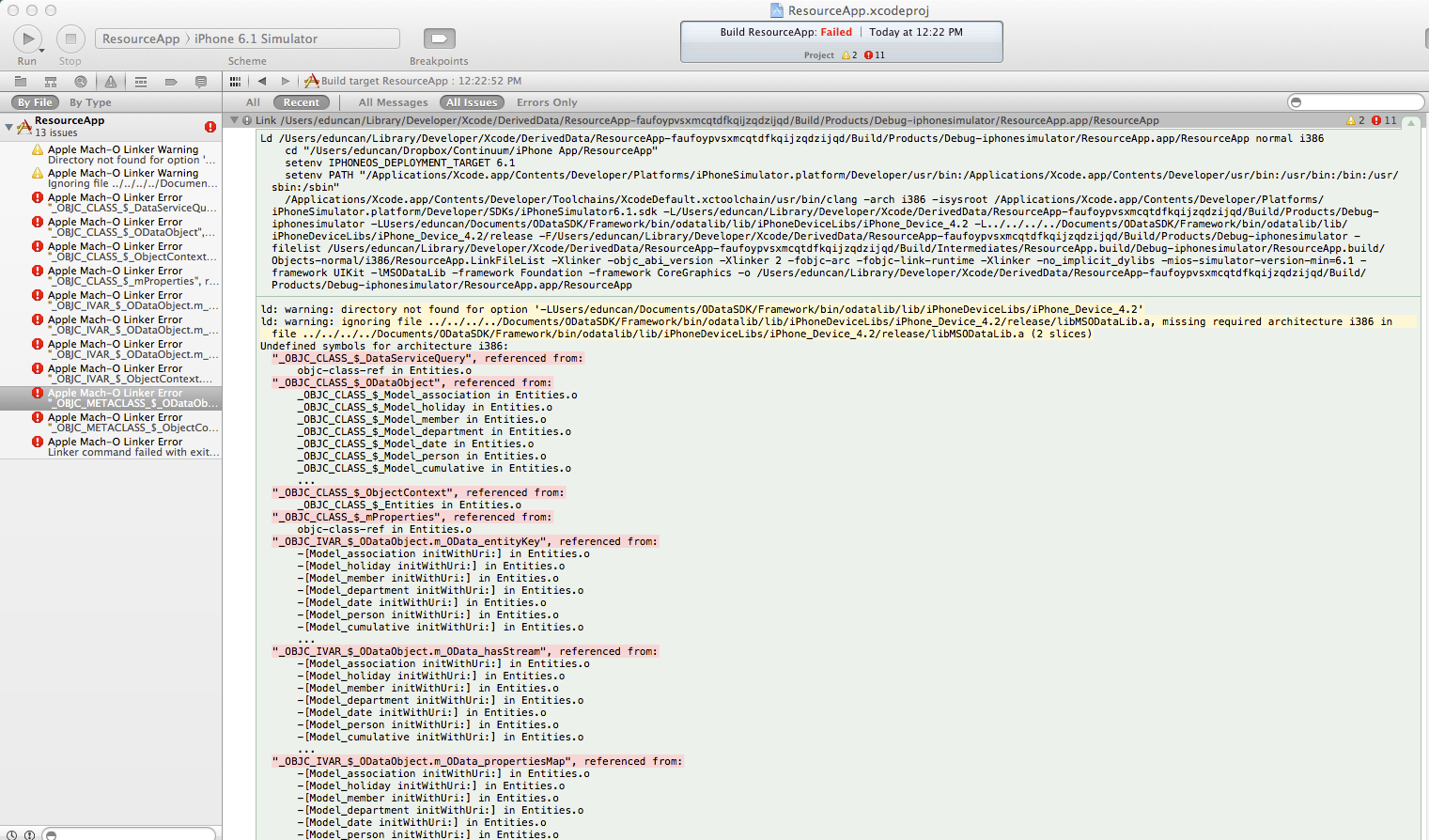Image resolution: width=1429 pixels, height=840 pixels.
Task: Collapse the Link step disclosure triangle
Action: point(235,120)
